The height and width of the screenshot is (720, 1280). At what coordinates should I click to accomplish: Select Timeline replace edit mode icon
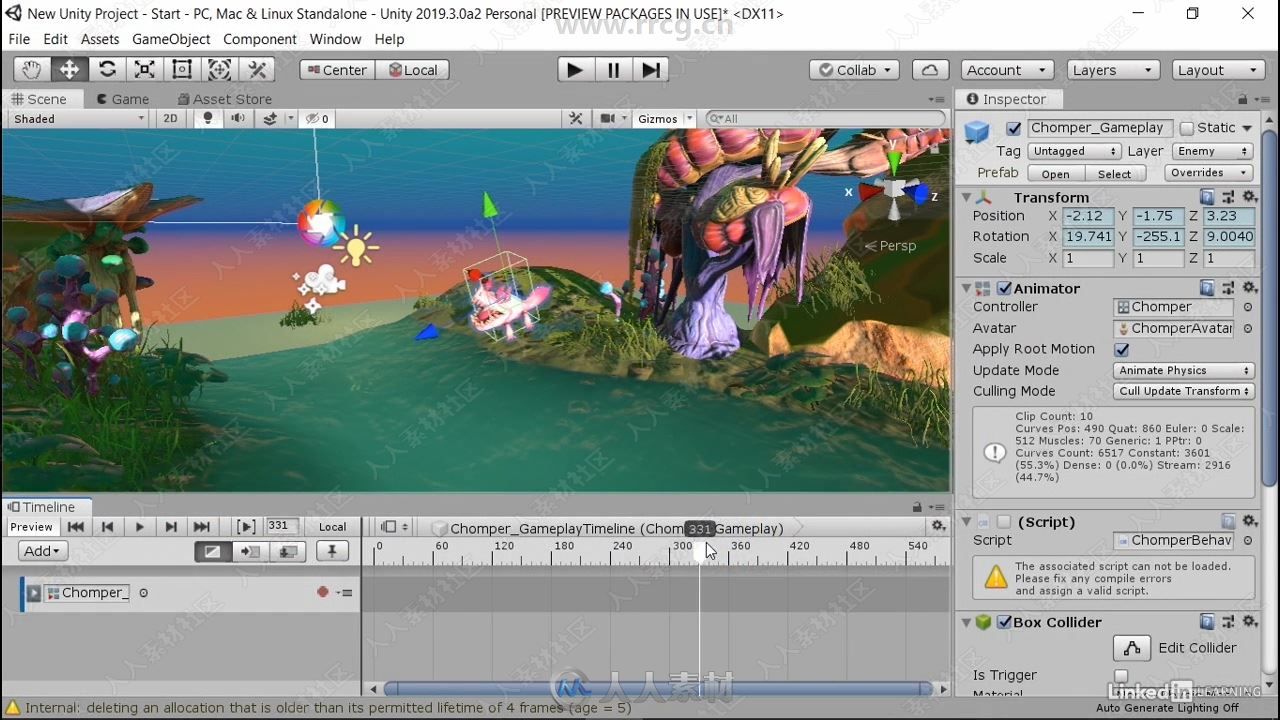[288, 551]
